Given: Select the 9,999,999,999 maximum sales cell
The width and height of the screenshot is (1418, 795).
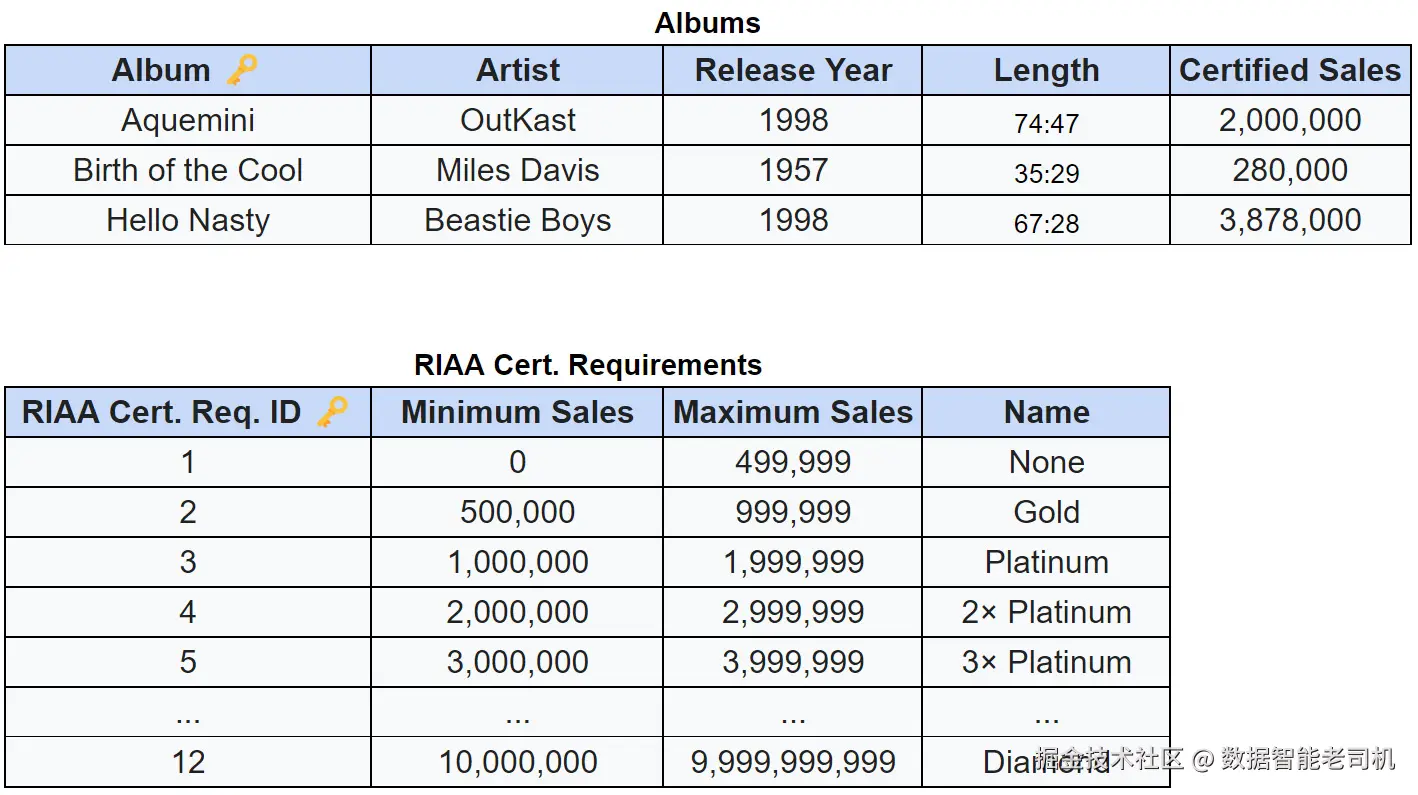Looking at the screenshot, I should pyautogui.click(x=792, y=762).
